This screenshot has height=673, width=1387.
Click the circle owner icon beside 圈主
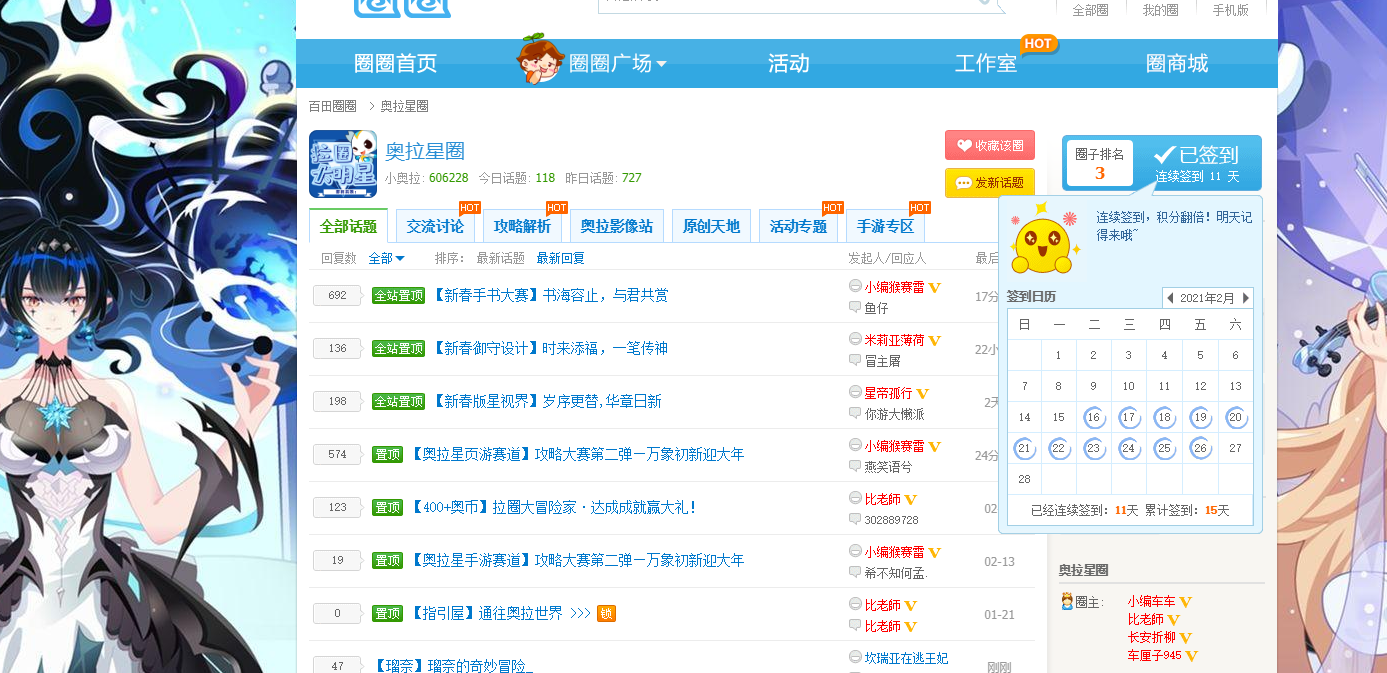(1067, 601)
